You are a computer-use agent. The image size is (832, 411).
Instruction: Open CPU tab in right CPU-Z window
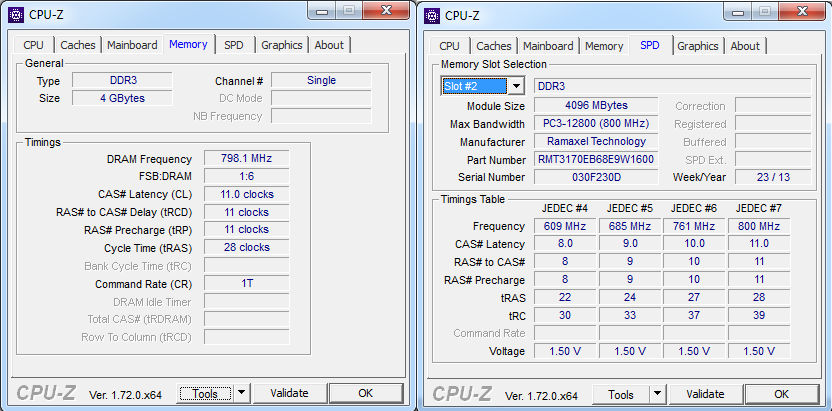tap(449, 46)
